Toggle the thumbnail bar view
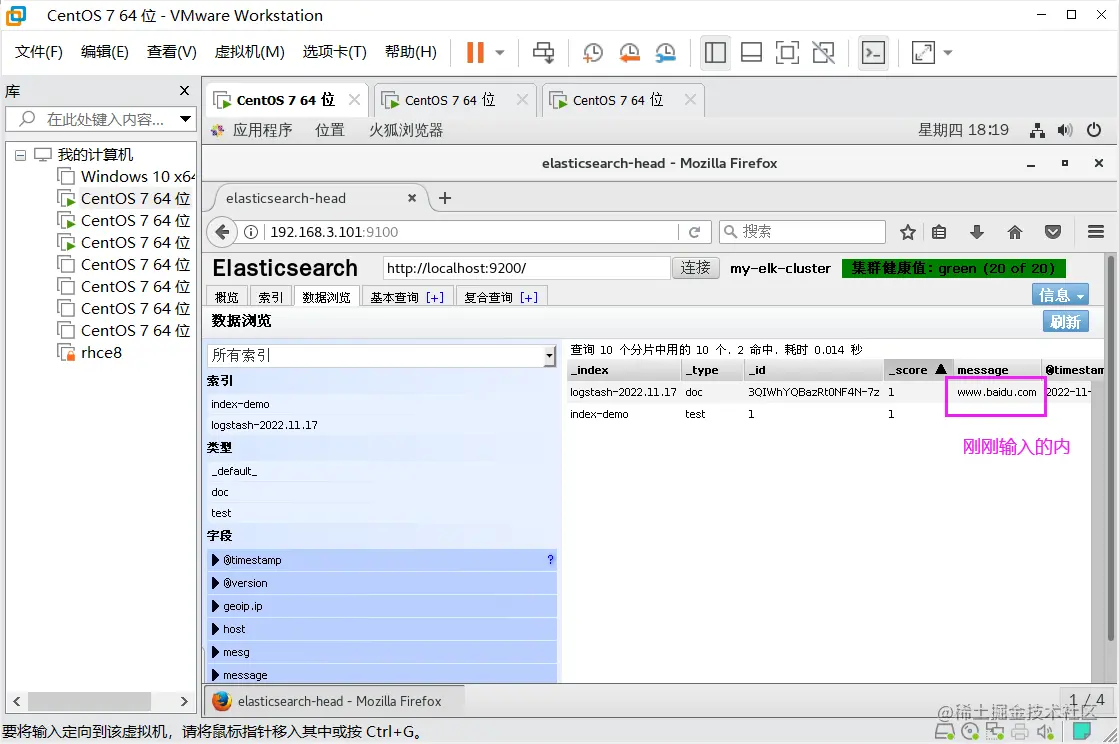This screenshot has width=1119, height=744. pos(751,52)
